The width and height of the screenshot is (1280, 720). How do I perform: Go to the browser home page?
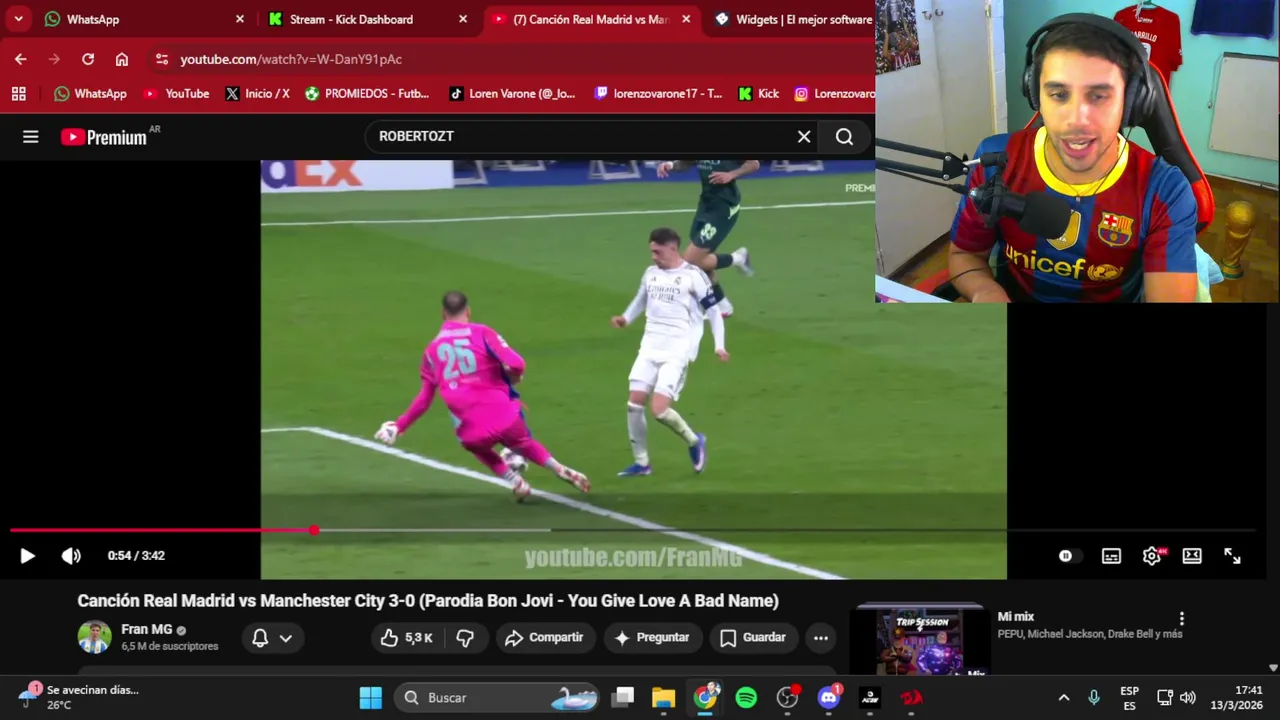pyautogui.click(x=122, y=59)
